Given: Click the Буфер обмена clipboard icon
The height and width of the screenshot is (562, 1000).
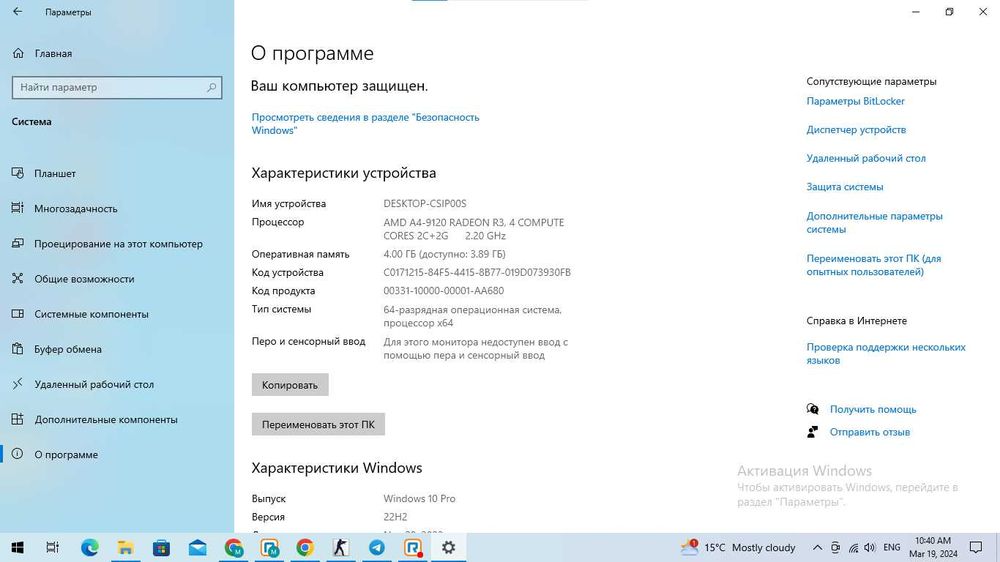Looking at the screenshot, I should tap(18, 348).
